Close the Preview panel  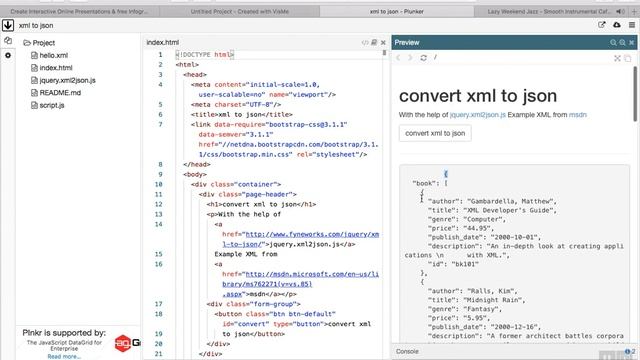(x=631, y=42)
